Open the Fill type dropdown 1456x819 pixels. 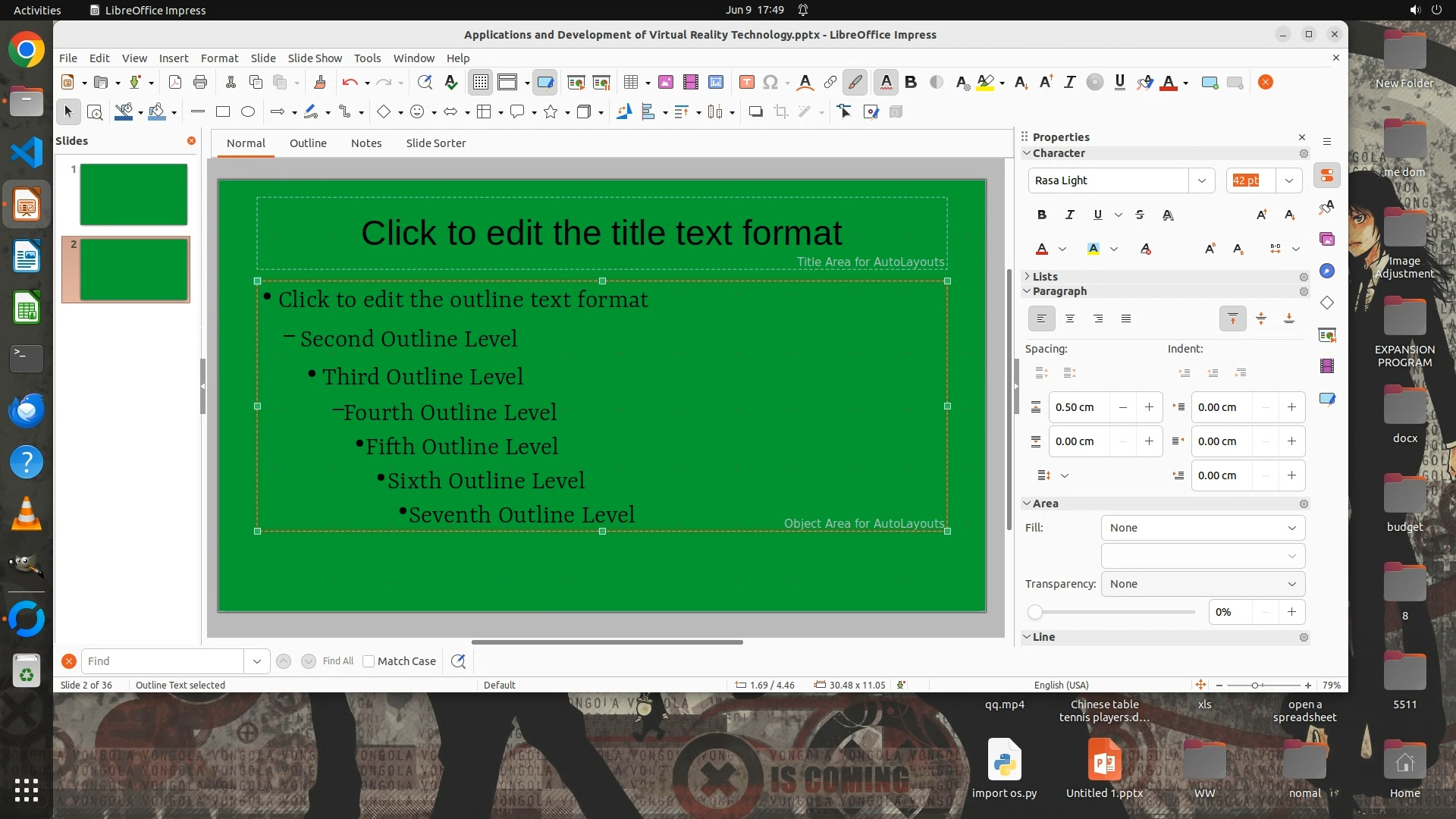tap(1203, 528)
